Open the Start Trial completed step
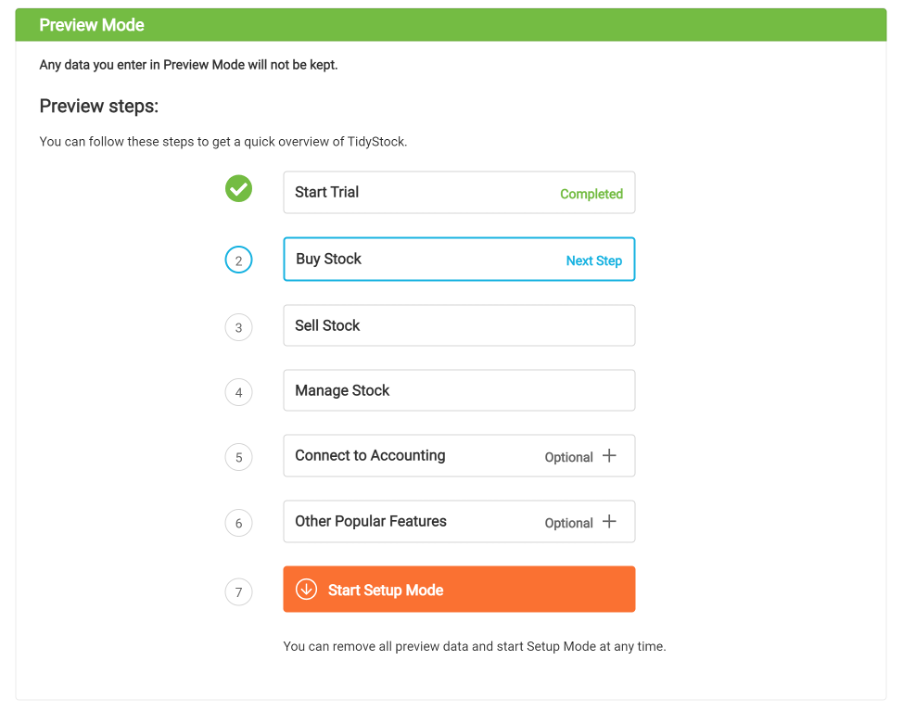The image size is (904, 724). (459, 193)
